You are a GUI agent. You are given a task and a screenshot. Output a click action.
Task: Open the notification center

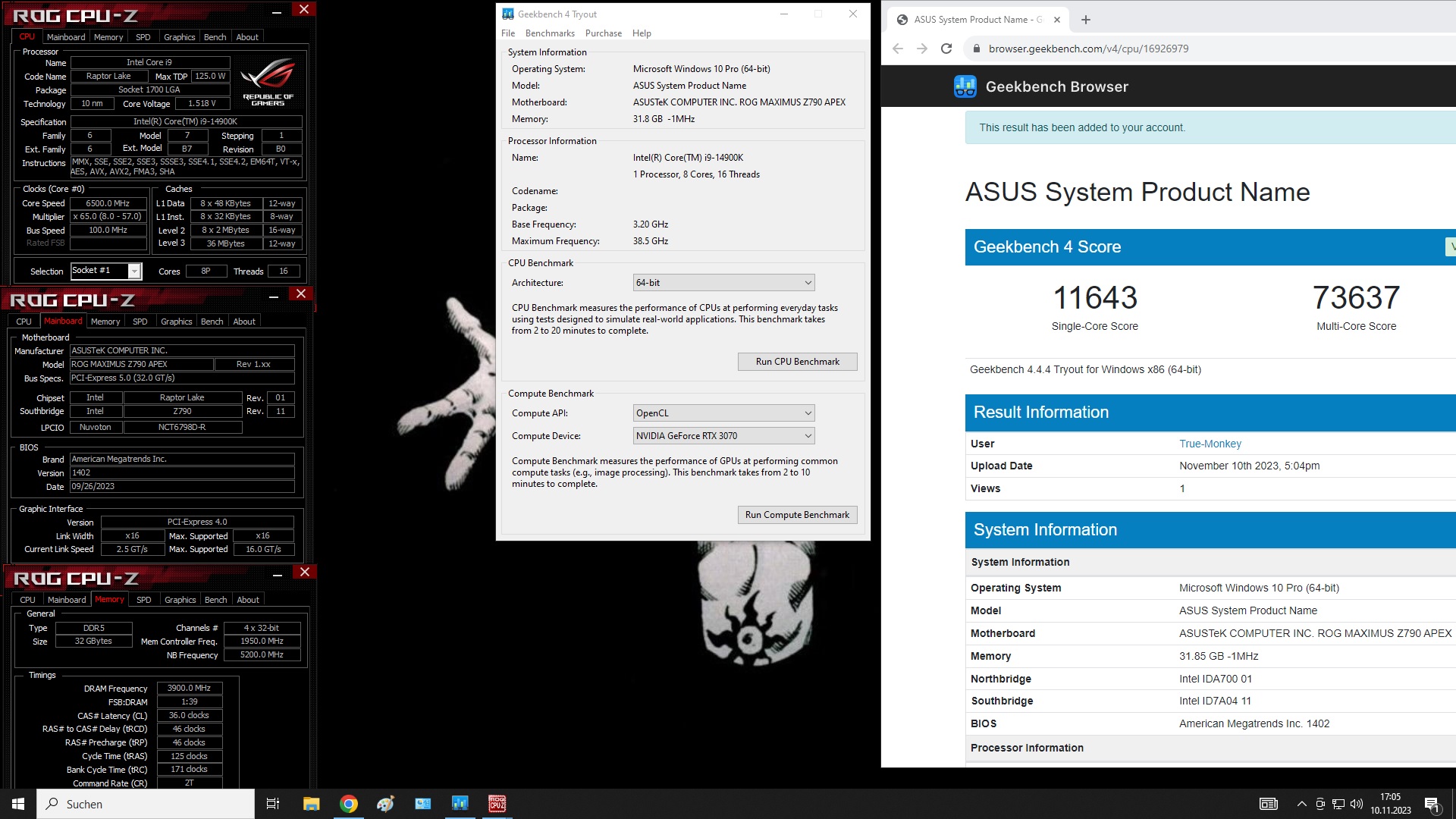pyautogui.click(x=1432, y=805)
